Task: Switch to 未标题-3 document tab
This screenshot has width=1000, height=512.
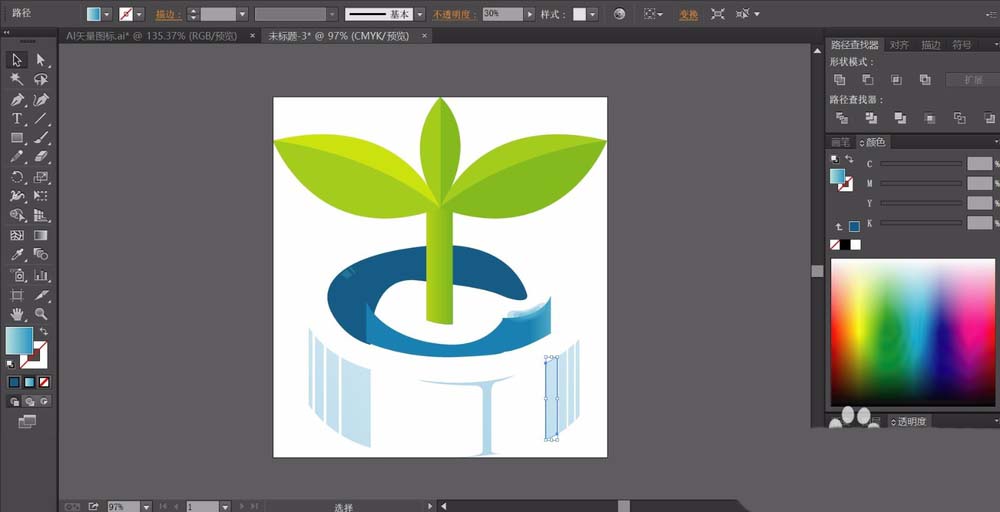Action: [339, 36]
